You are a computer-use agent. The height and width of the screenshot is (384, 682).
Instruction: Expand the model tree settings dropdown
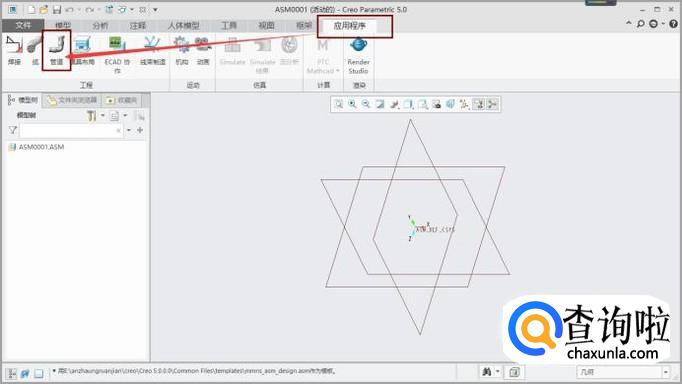coord(103,116)
